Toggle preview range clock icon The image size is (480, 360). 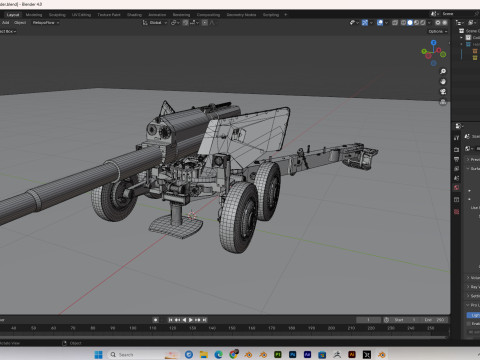[x=386, y=320]
